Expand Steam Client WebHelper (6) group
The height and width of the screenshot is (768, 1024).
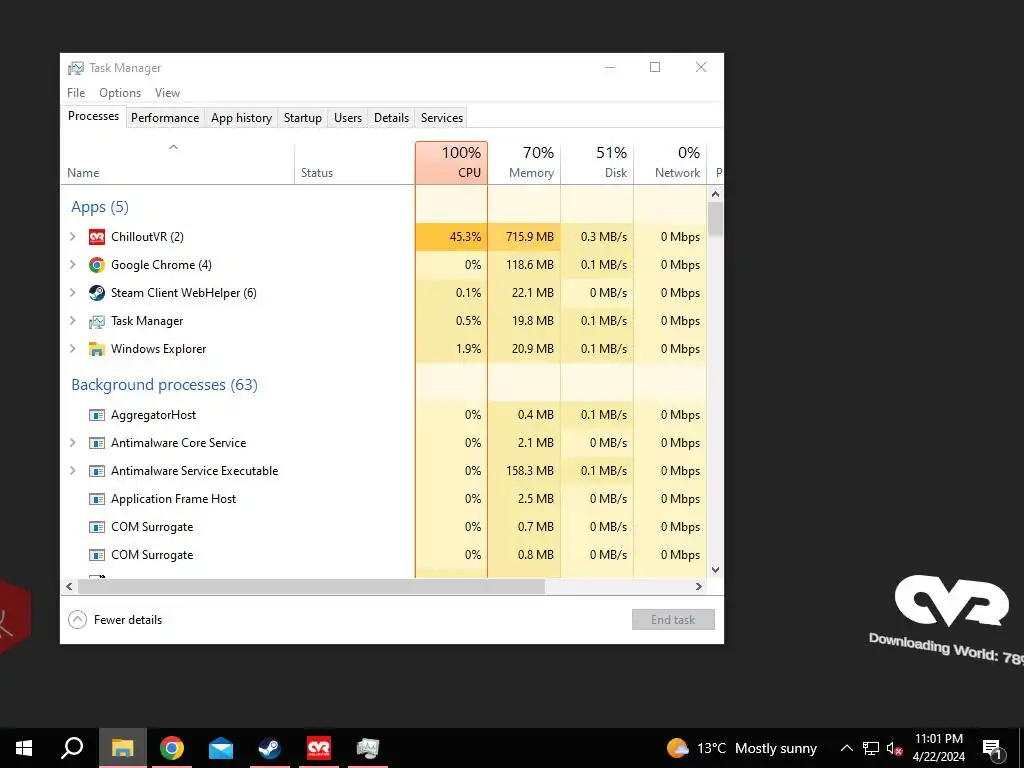pyautogui.click(x=72, y=293)
